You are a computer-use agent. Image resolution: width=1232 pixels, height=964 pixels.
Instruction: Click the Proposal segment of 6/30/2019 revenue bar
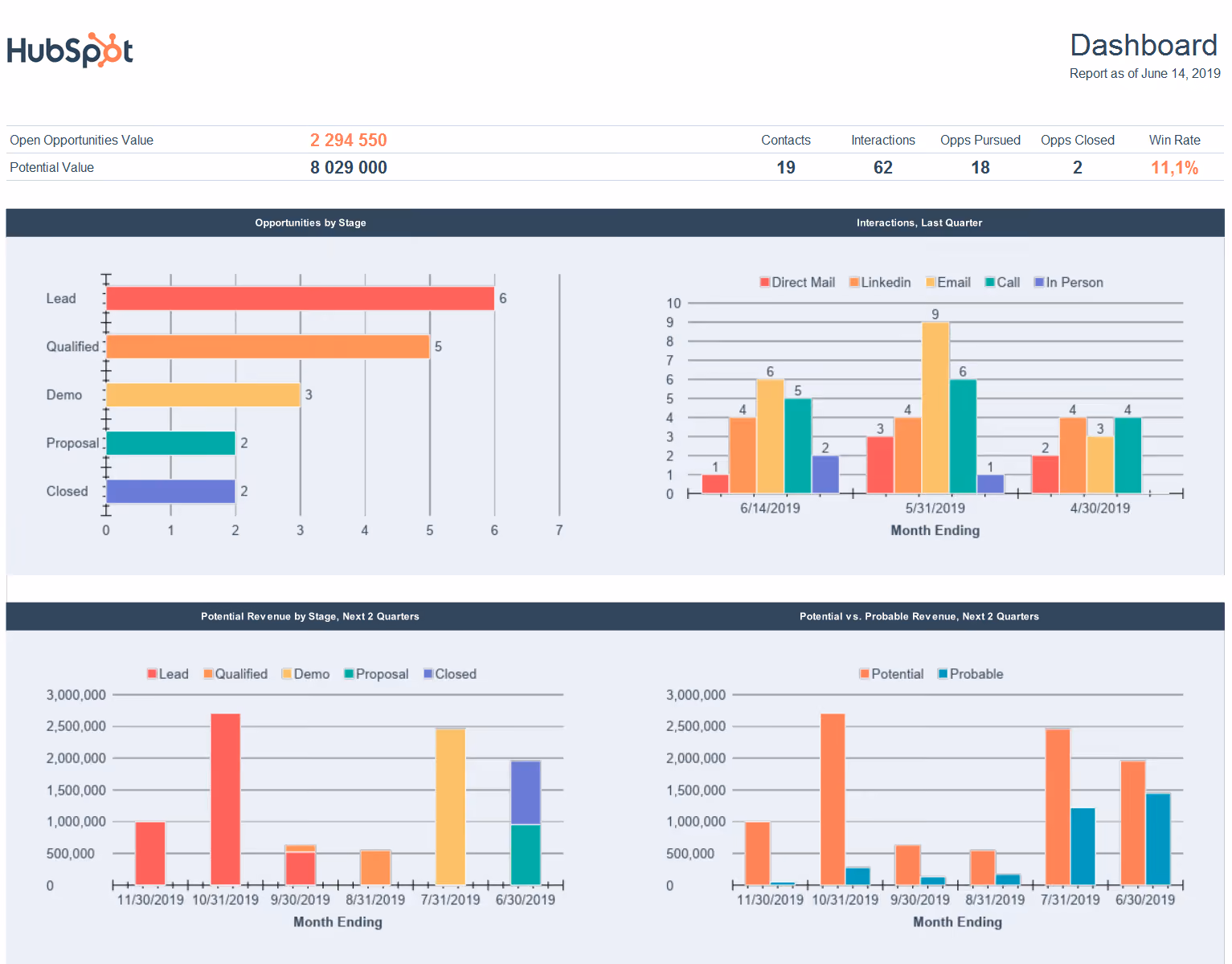point(526,855)
